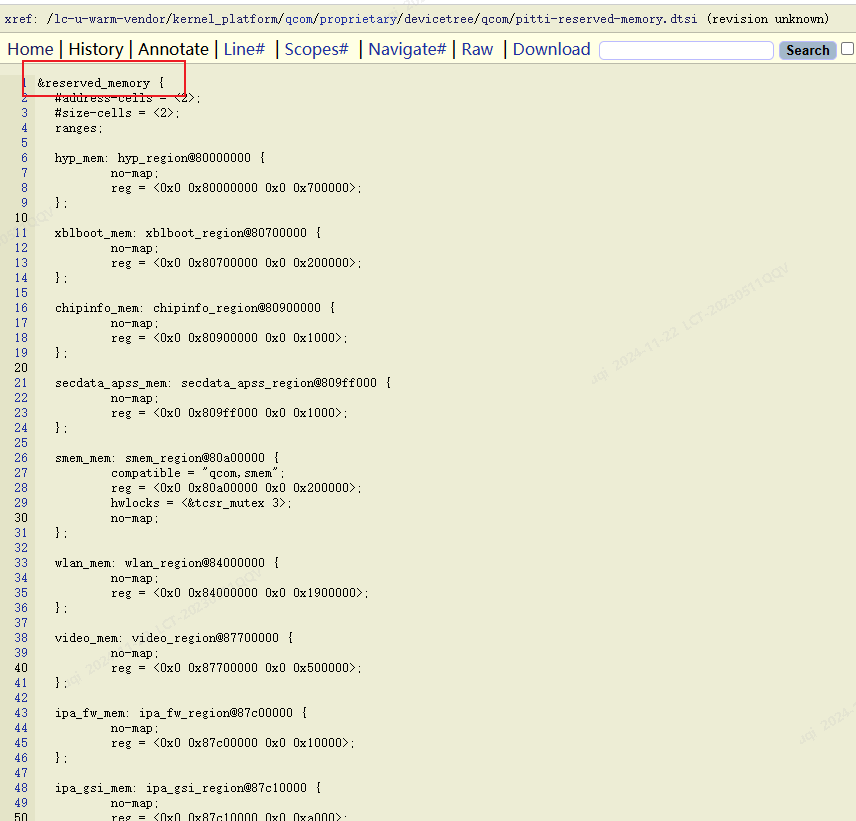Download the pitti-reserved-memory.dtsi file
The image size is (856, 821).
[x=551, y=49]
